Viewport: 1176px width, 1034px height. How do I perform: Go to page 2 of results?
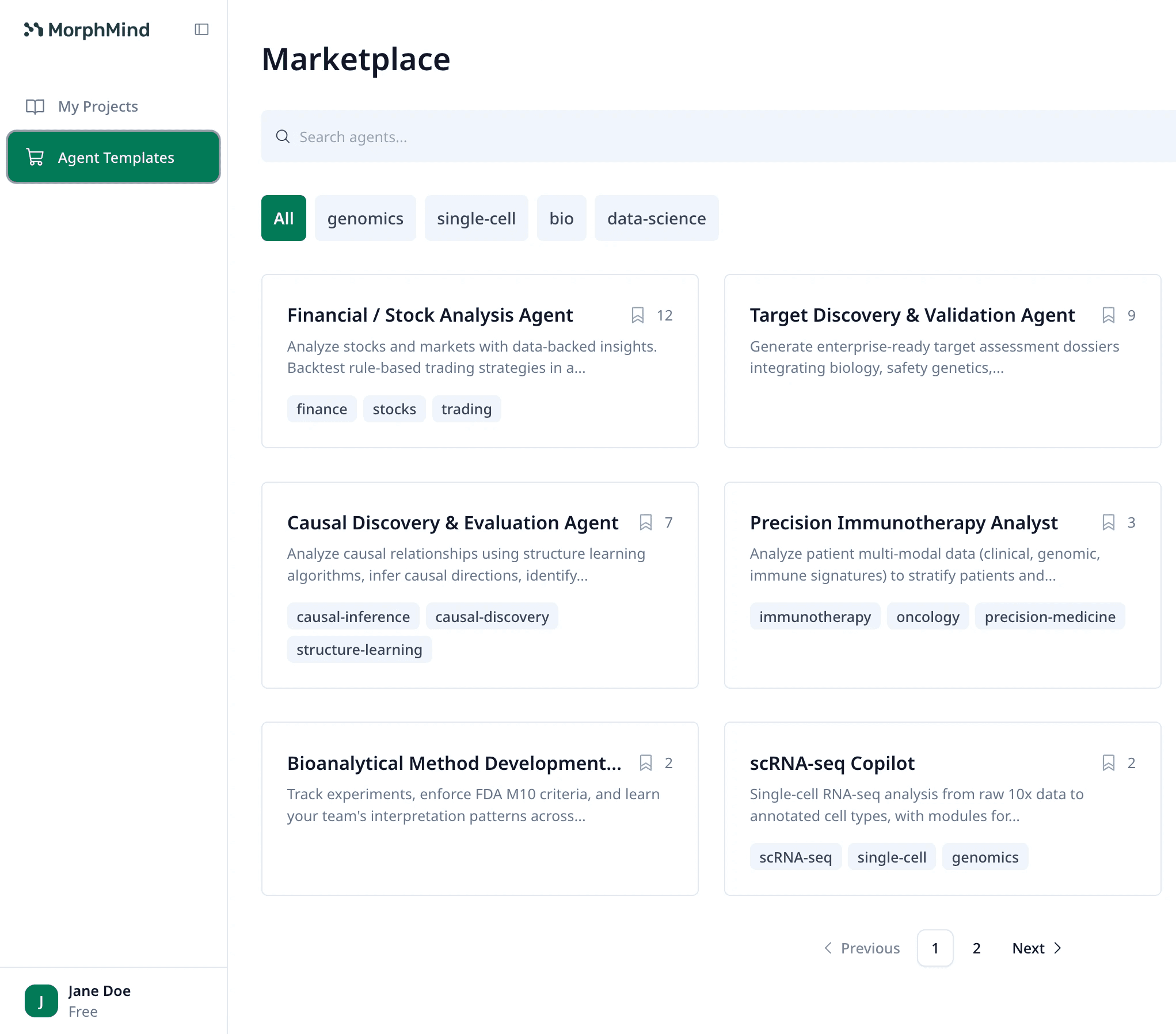tap(976, 948)
